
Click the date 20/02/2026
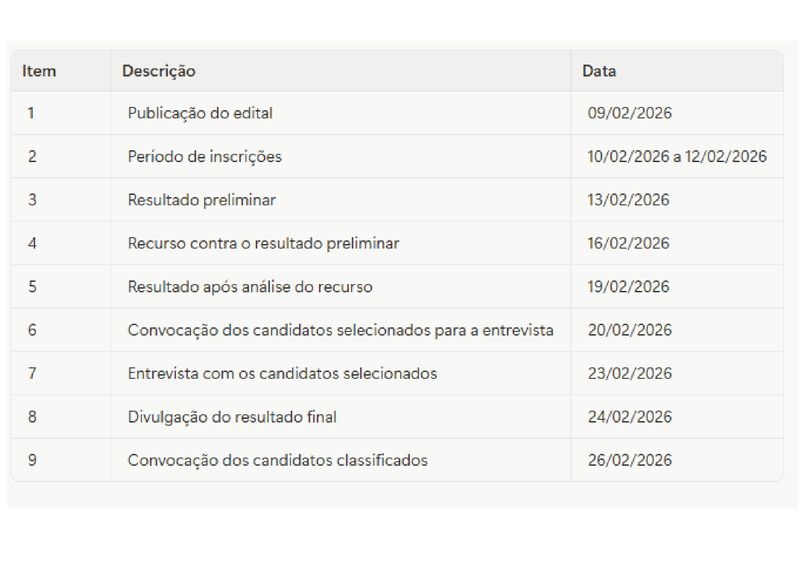pyautogui.click(x=629, y=330)
